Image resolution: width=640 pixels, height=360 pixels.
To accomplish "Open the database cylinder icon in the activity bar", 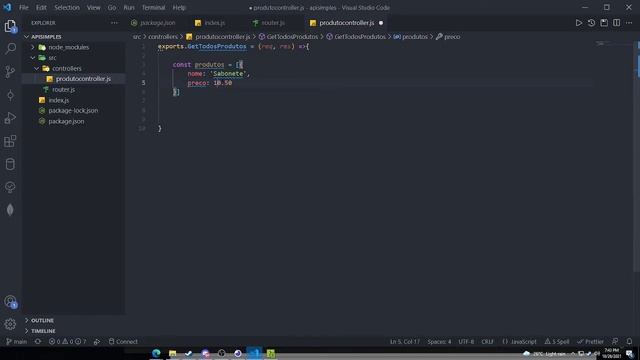I will [10, 164].
